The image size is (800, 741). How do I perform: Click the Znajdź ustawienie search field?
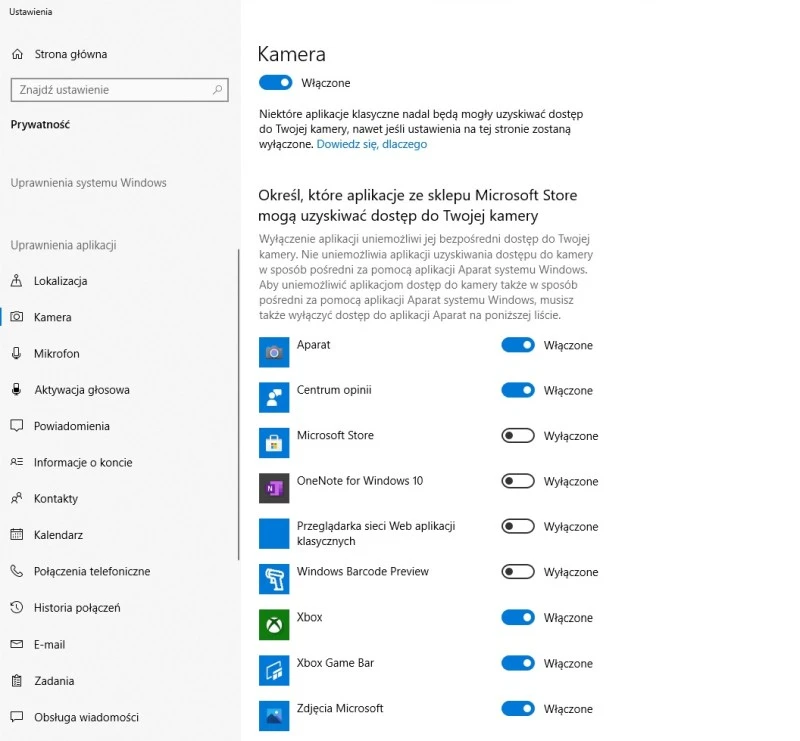(110, 90)
